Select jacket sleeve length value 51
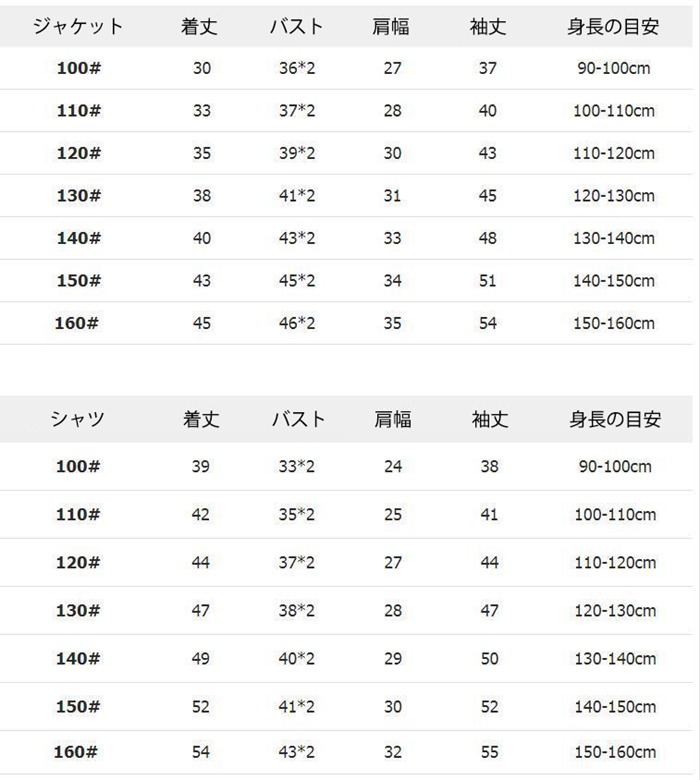The width and height of the screenshot is (700, 780). tap(488, 281)
